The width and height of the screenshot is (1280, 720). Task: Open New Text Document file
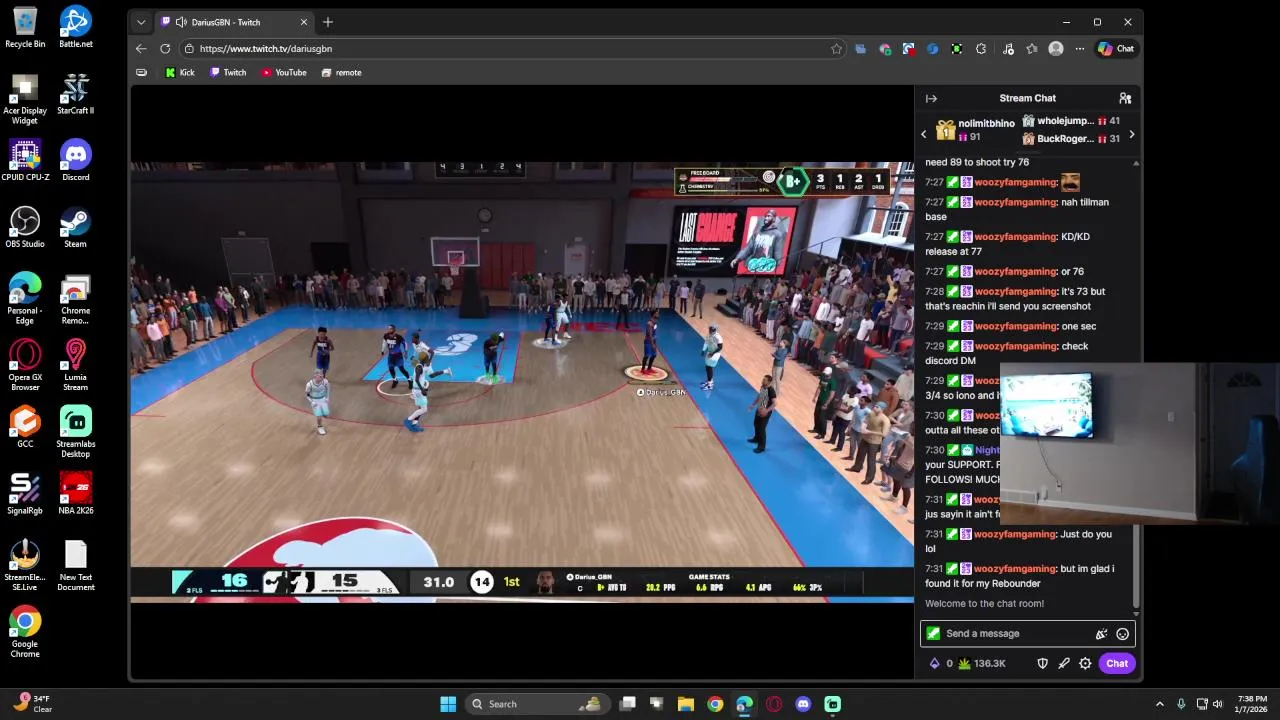coord(75,565)
